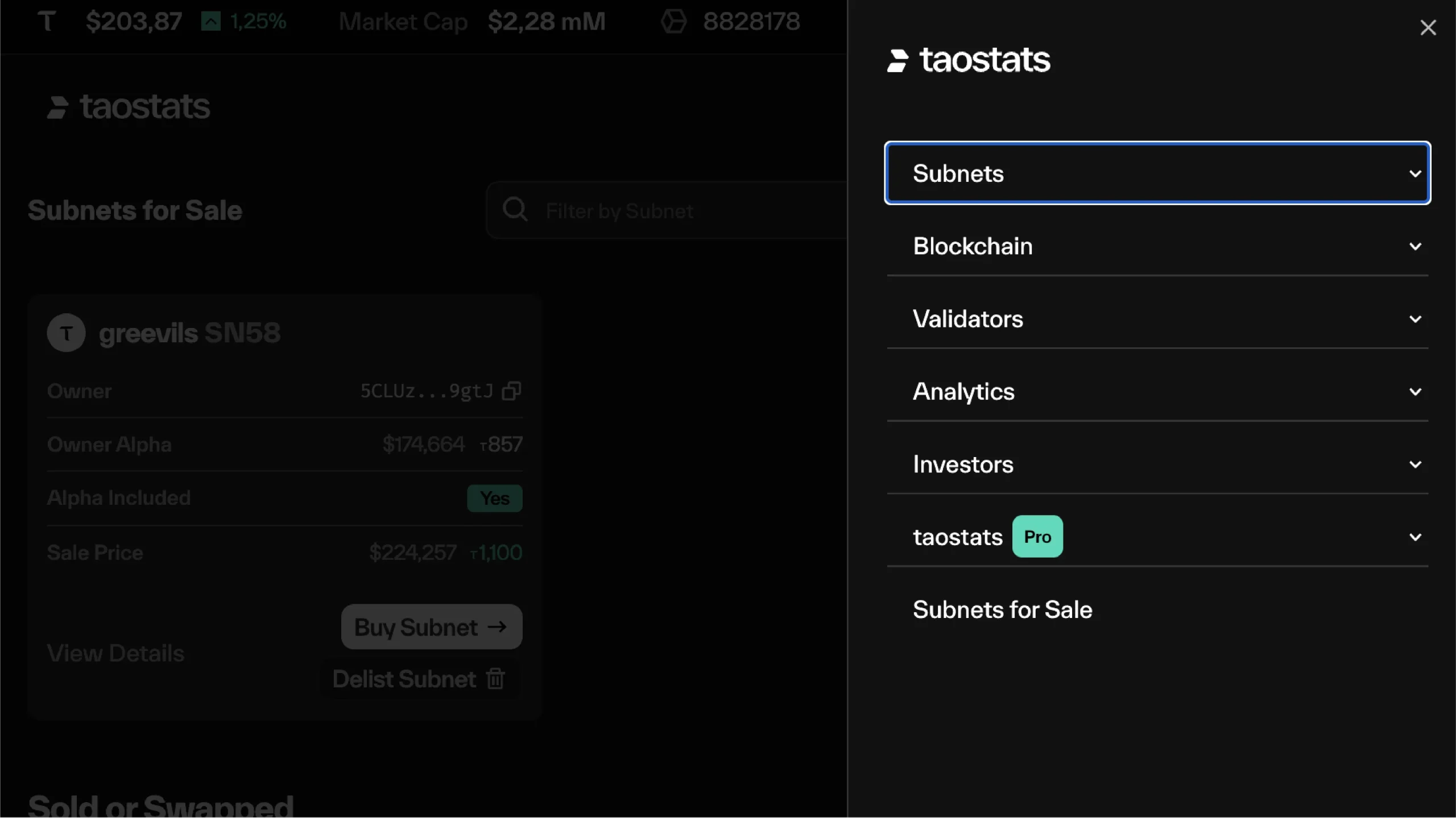Click the Sold or Swapped section heading
This screenshot has width=1456, height=818.
click(x=161, y=805)
